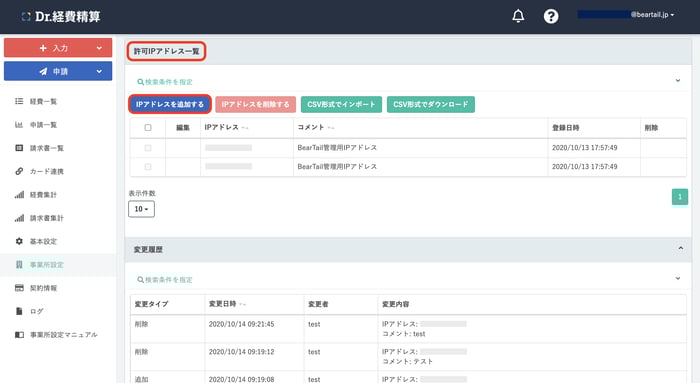The image size is (700, 383).
Task: Click the magnifier icon in IP list search
Action: [140, 82]
